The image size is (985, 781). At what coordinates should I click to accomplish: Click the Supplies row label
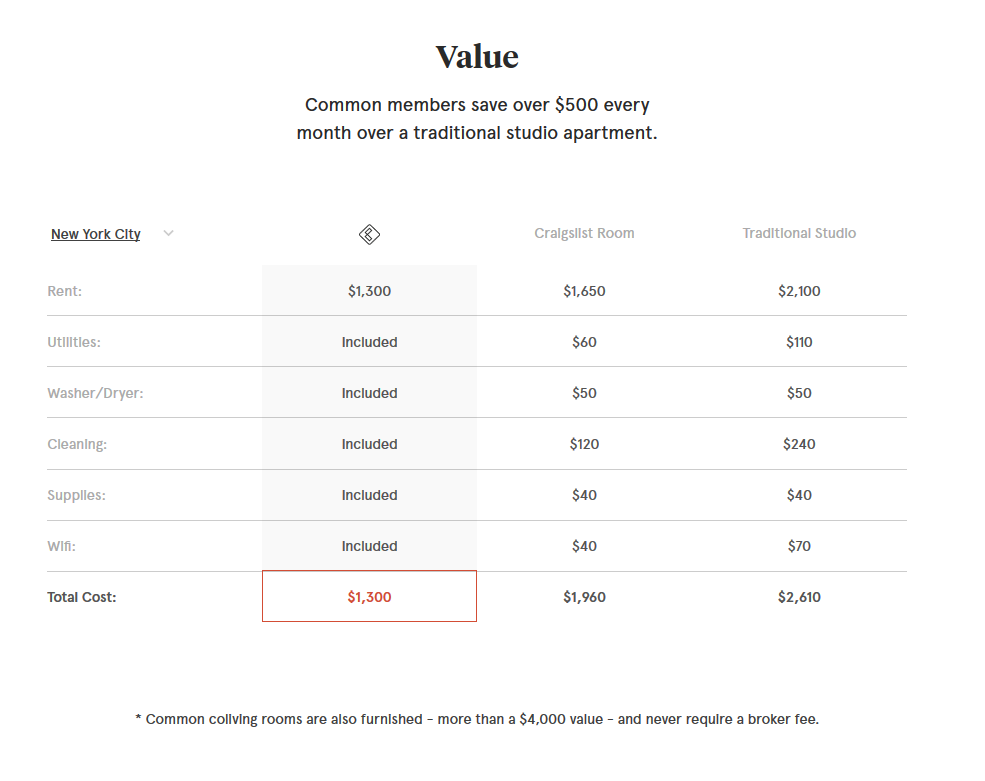click(77, 495)
